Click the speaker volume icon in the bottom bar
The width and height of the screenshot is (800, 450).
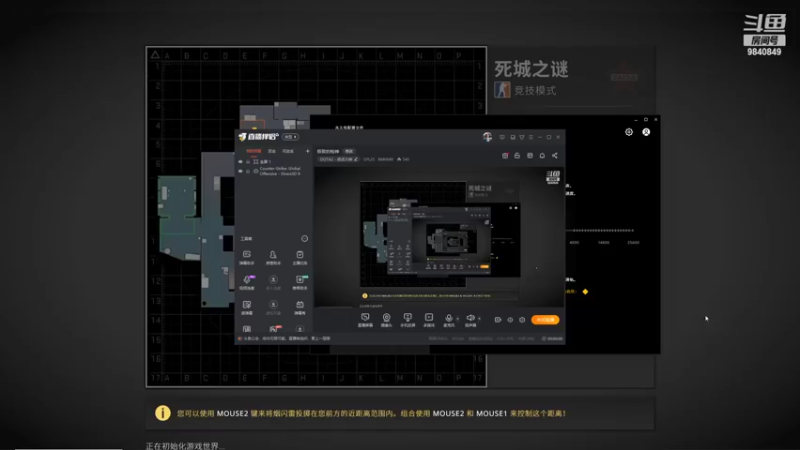pyautogui.click(x=470, y=319)
